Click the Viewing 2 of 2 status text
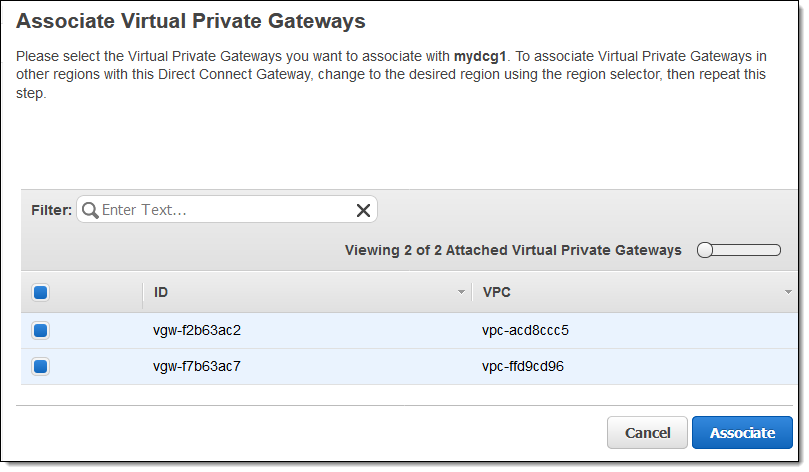 coord(513,250)
